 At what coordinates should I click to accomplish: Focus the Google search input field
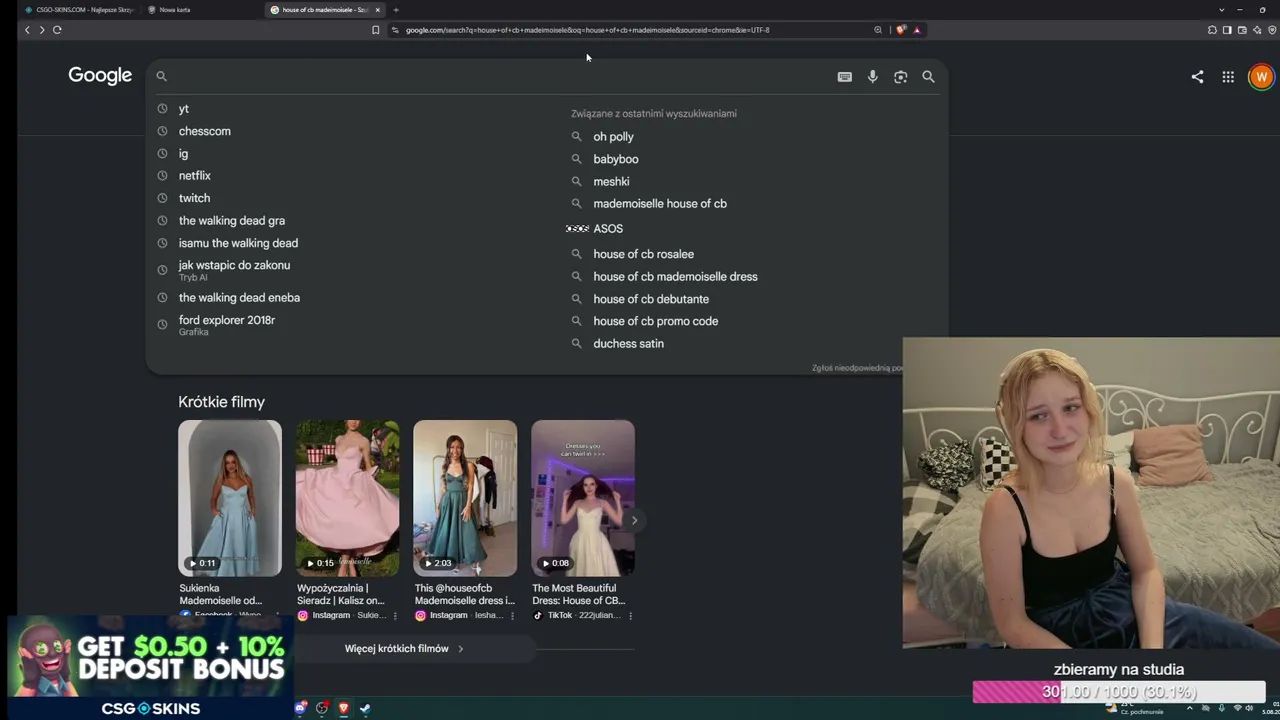pyautogui.click(x=500, y=77)
